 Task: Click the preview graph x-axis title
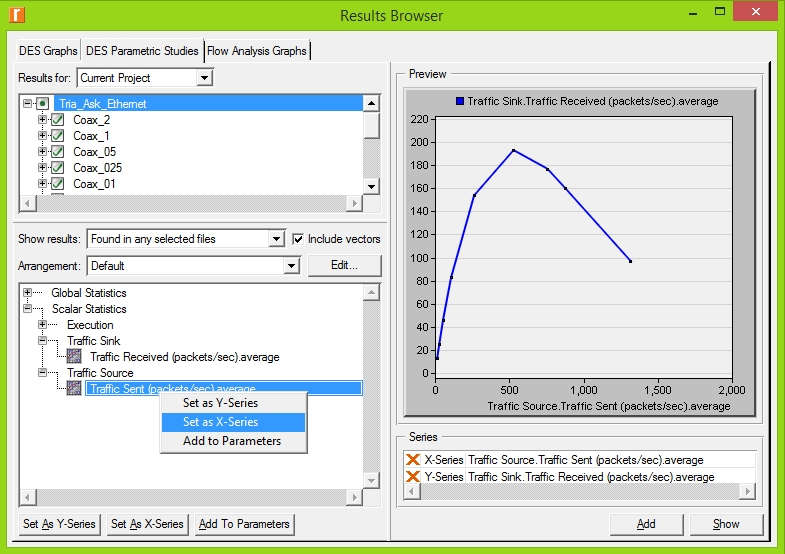click(609, 406)
